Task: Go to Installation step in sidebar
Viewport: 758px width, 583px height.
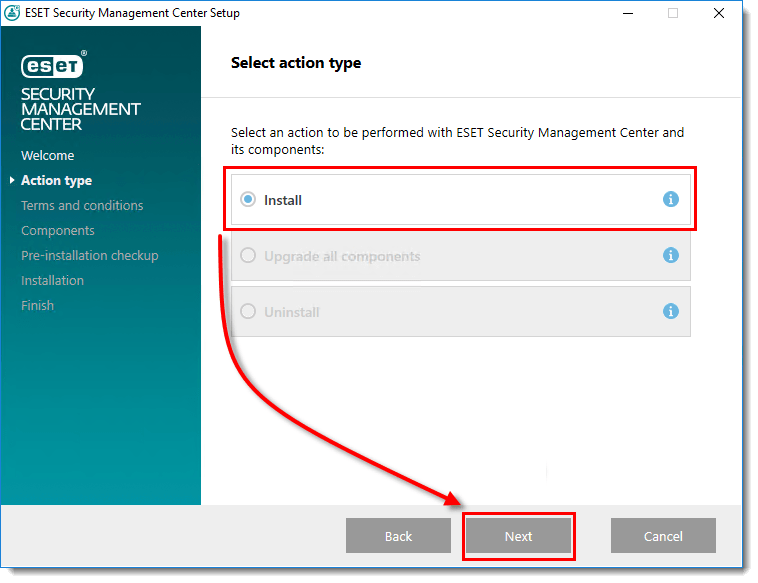Action: [x=52, y=280]
